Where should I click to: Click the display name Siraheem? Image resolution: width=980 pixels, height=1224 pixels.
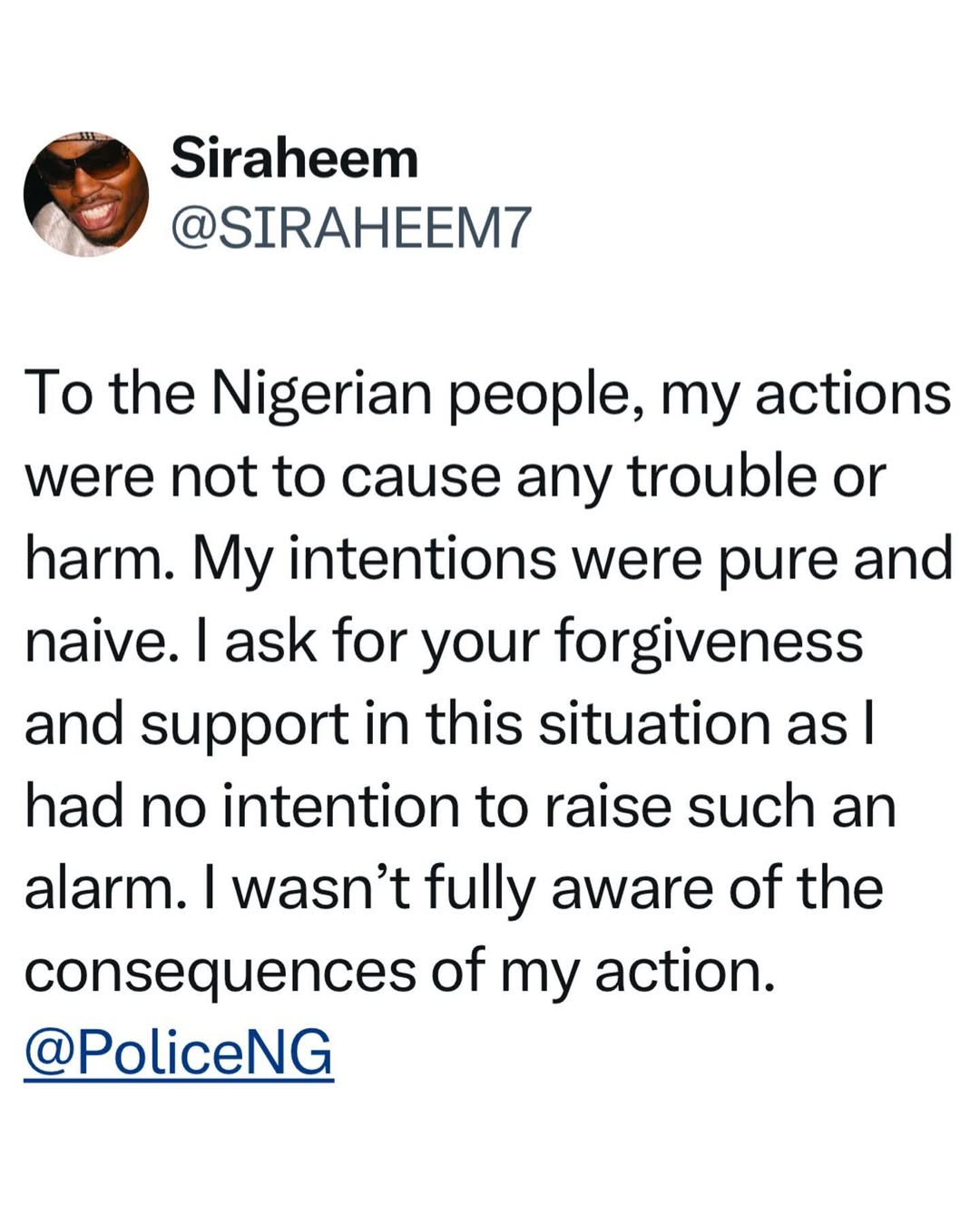(x=294, y=159)
